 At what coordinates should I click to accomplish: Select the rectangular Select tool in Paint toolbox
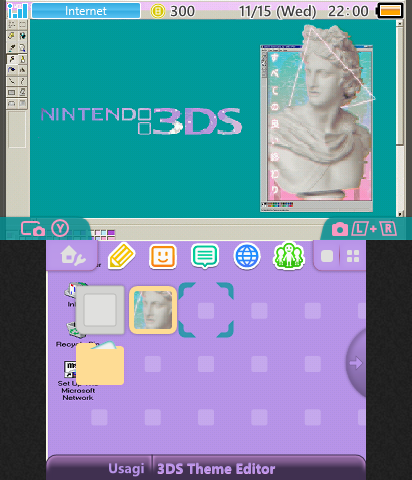click(22, 25)
